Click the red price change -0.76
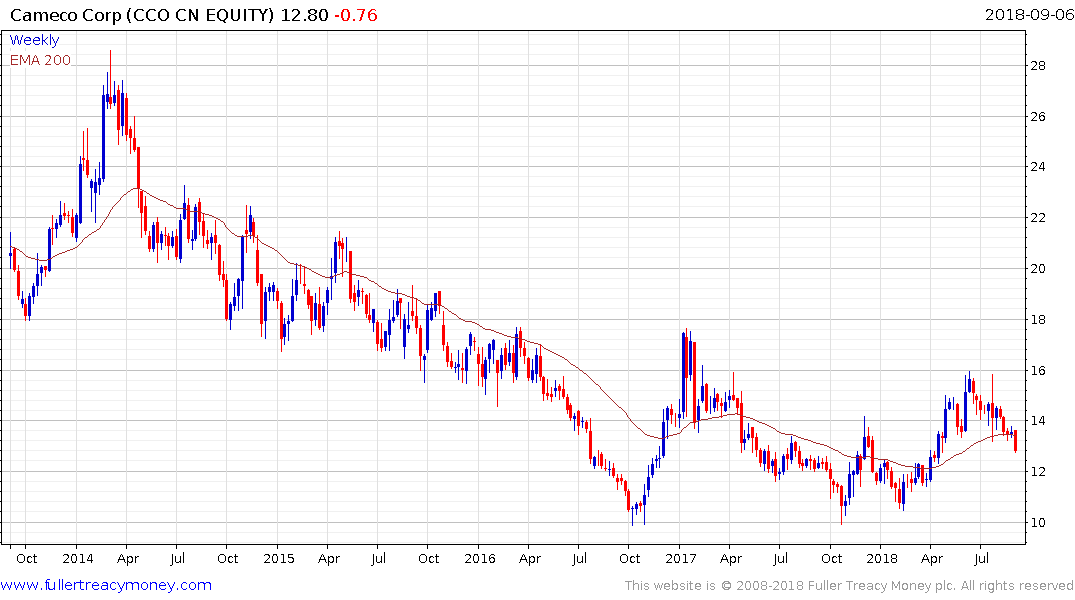Screen dimensions: 1075x600 pyautogui.click(x=356, y=15)
